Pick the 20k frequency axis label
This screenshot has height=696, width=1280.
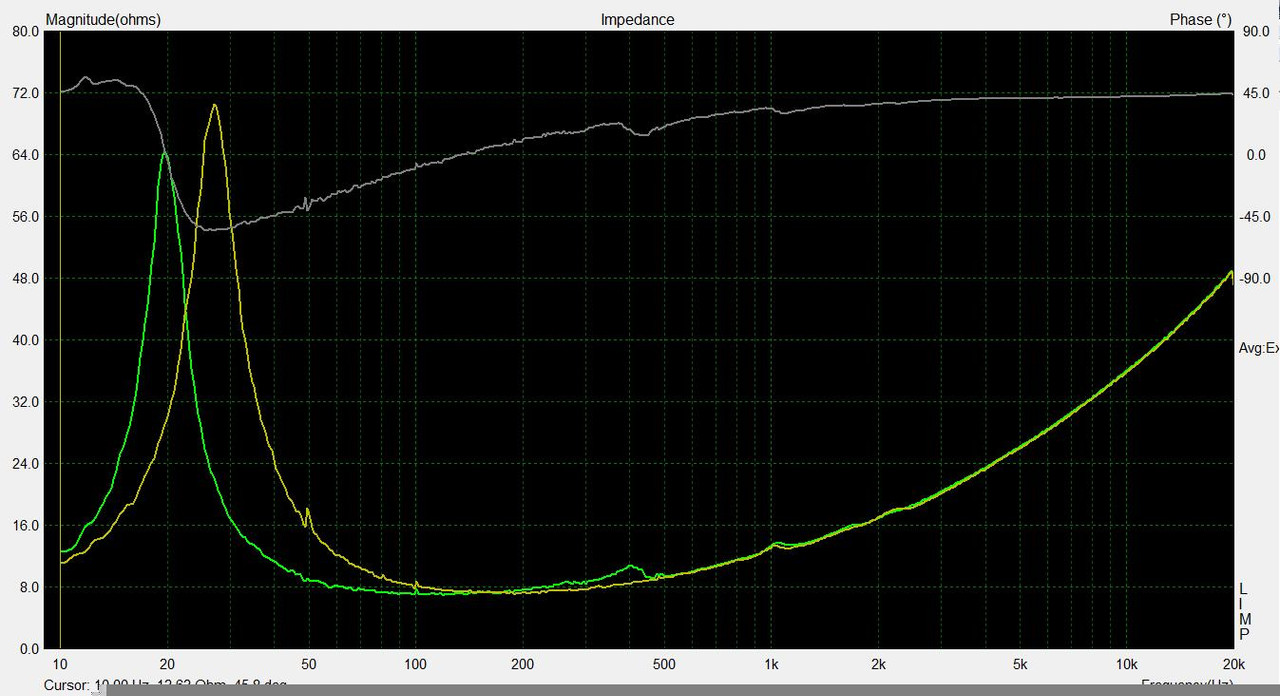coord(1233,664)
